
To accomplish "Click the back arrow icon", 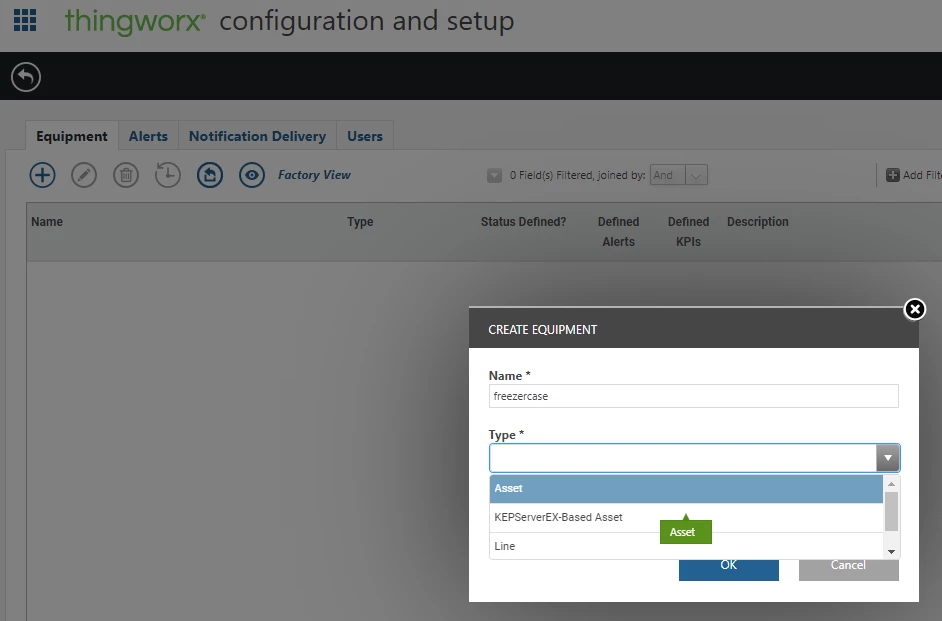I will [26, 77].
